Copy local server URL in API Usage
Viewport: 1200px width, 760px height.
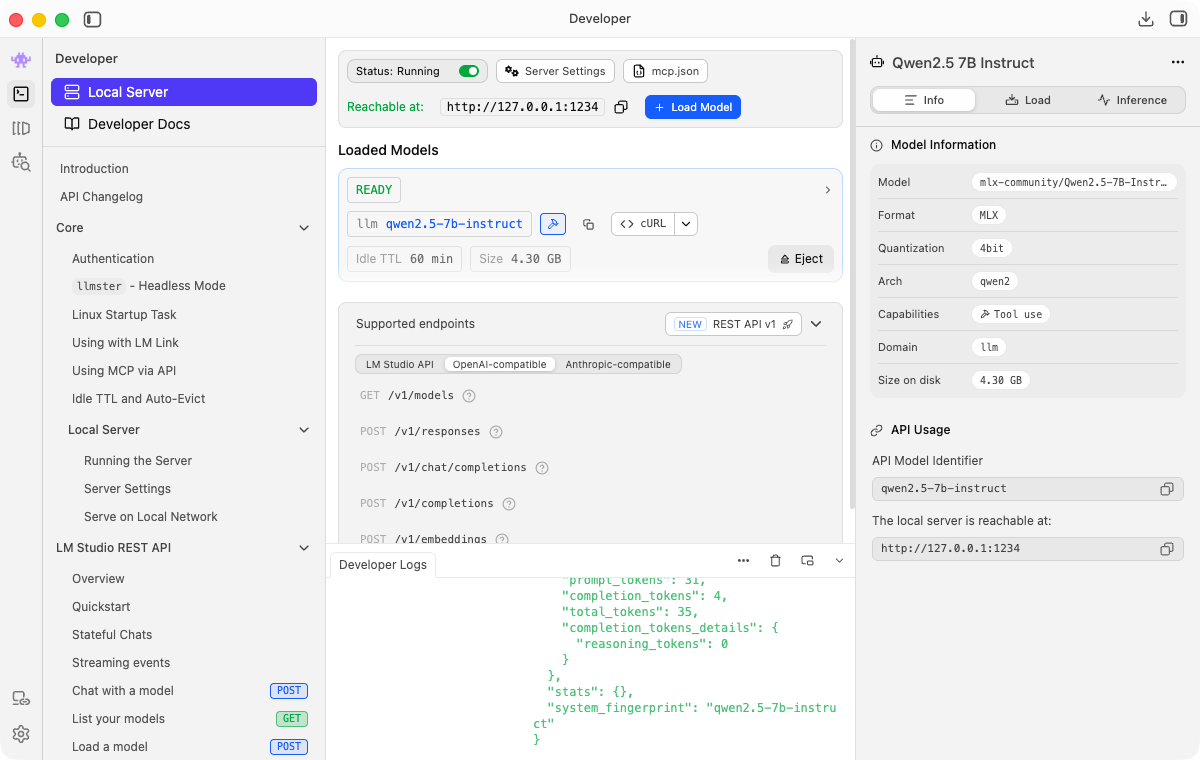click(x=1166, y=549)
